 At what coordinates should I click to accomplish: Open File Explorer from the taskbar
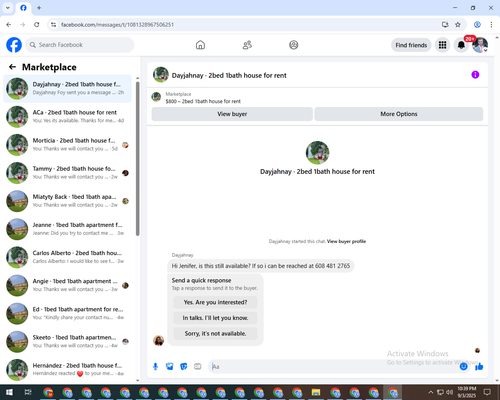click(316, 392)
